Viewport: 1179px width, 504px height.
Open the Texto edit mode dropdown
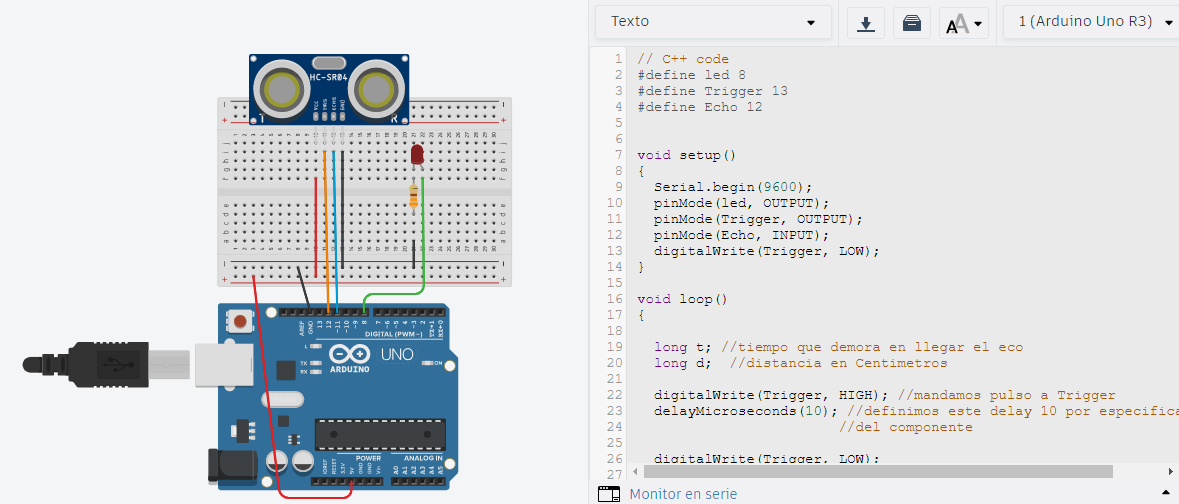coord(713,22)
